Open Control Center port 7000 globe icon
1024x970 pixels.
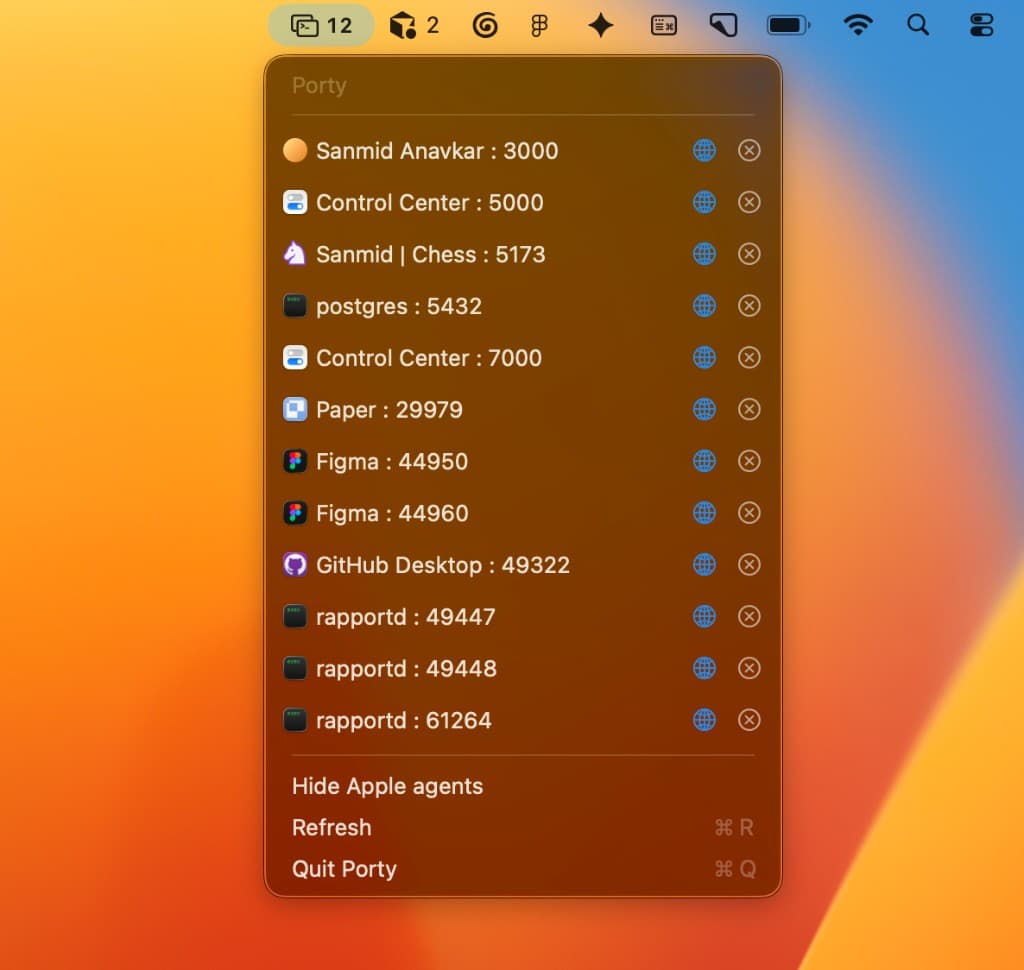pos(704,357)
